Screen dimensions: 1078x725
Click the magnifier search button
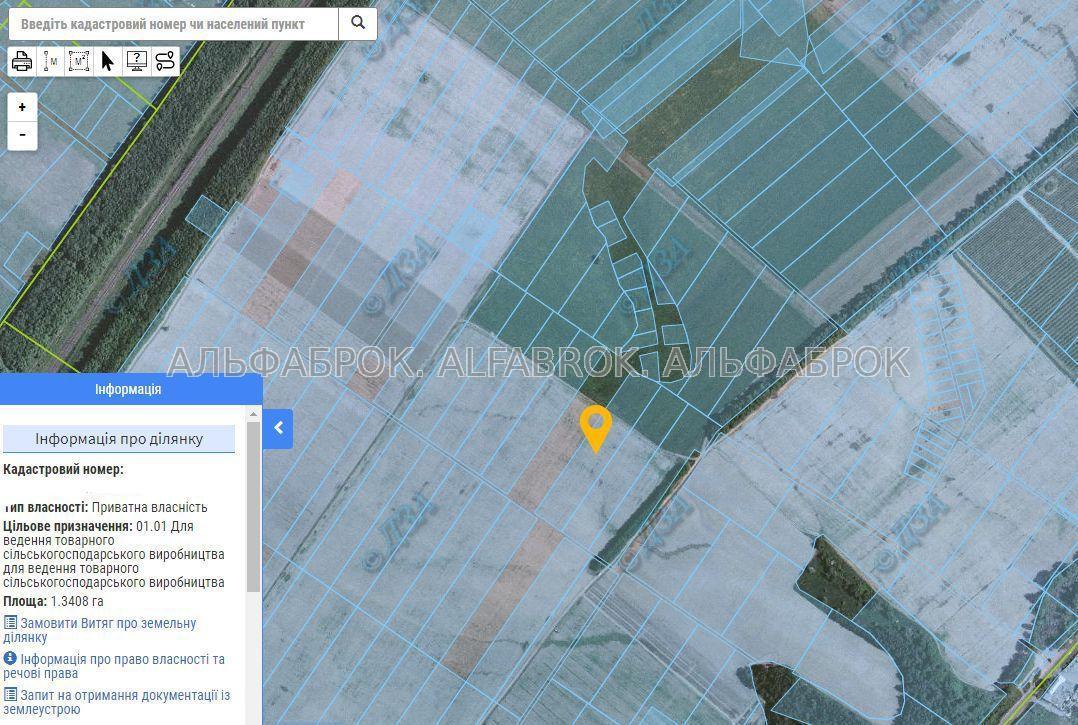(x=358, y=23)
